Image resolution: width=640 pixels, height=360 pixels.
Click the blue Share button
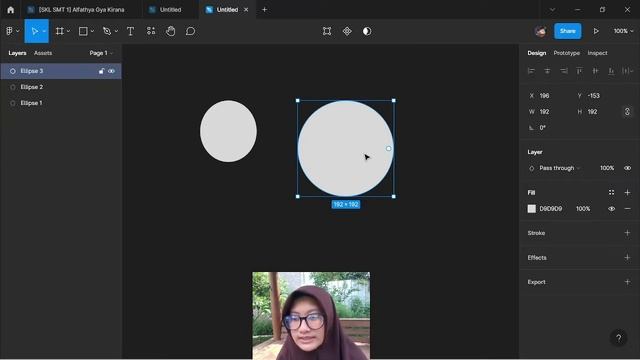tap(567, 31)
